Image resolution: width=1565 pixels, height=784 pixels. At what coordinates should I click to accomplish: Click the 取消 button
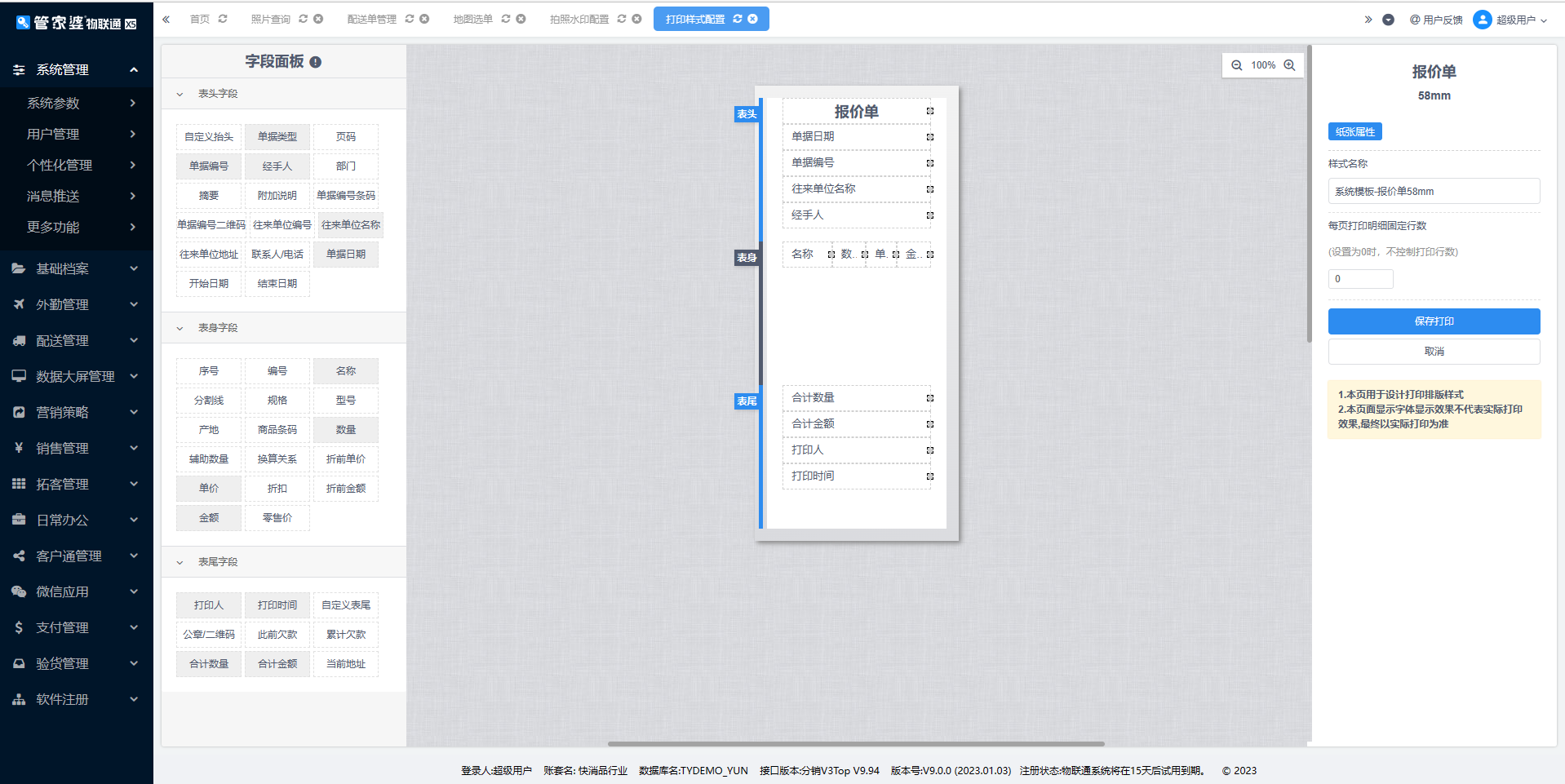click(1434, 352)
